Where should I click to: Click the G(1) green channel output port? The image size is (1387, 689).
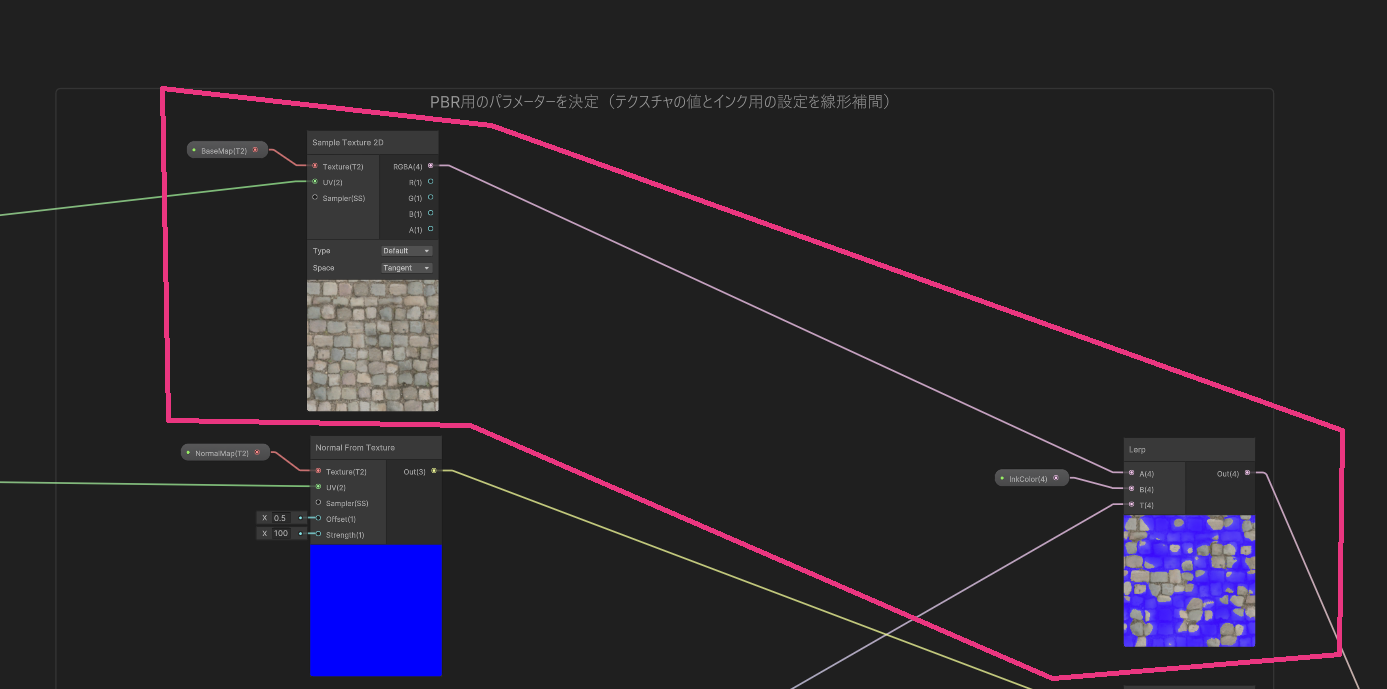pos(430,198)
